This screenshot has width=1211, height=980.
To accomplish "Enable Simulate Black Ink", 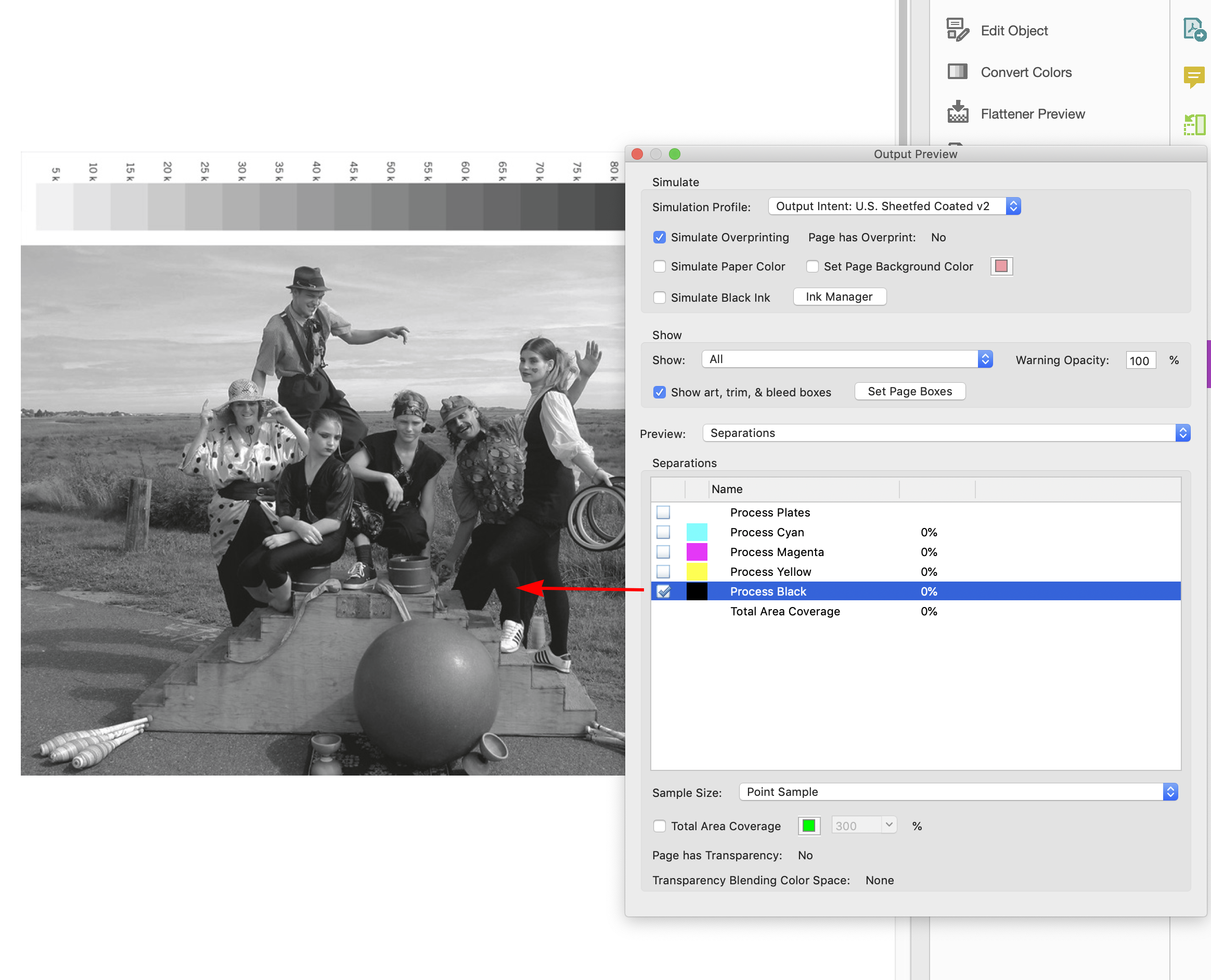I will (x=660, y=297).
